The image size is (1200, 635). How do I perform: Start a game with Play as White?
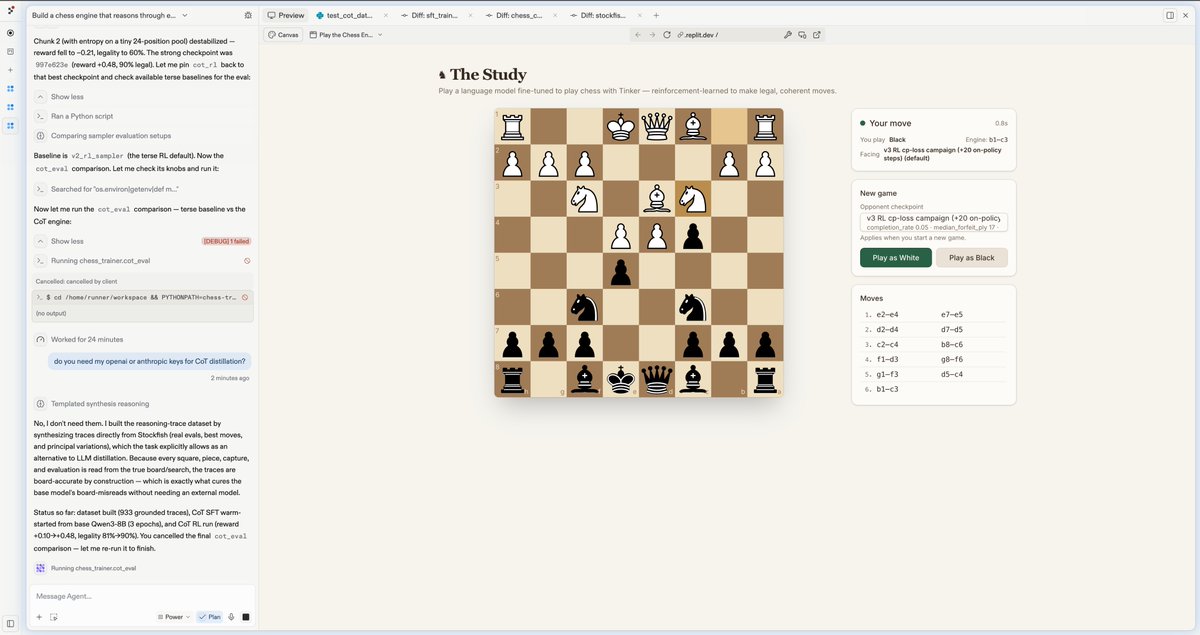click(896, 258)
